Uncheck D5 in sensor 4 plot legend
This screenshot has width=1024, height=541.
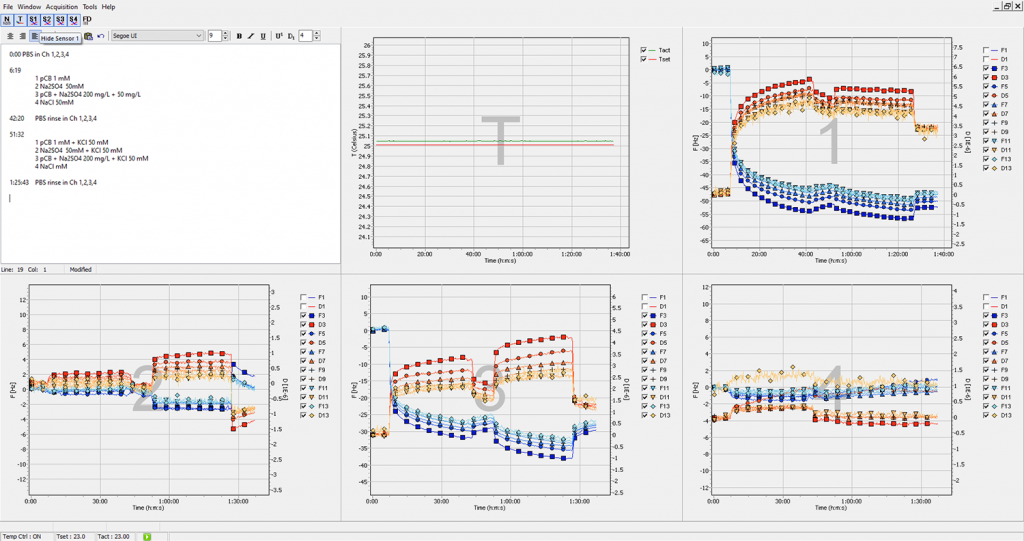(986, 343)
